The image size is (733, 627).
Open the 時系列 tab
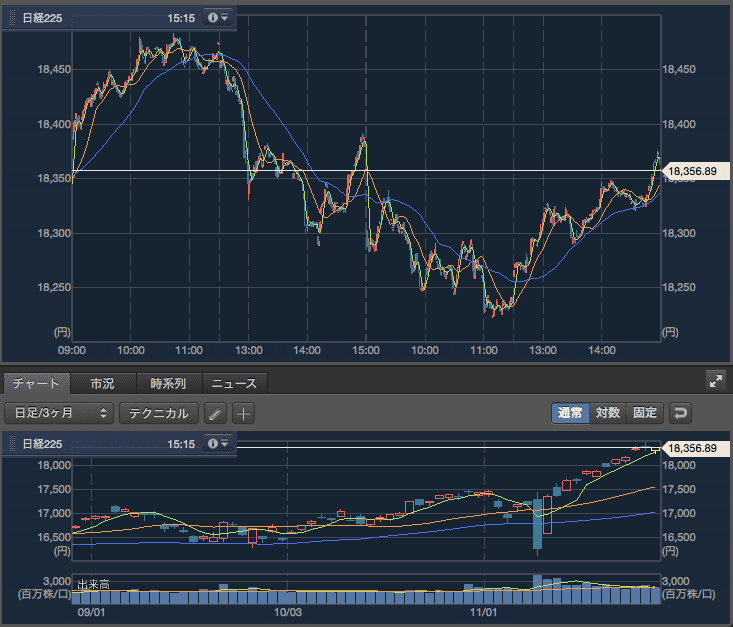click(x=169, y=383)
